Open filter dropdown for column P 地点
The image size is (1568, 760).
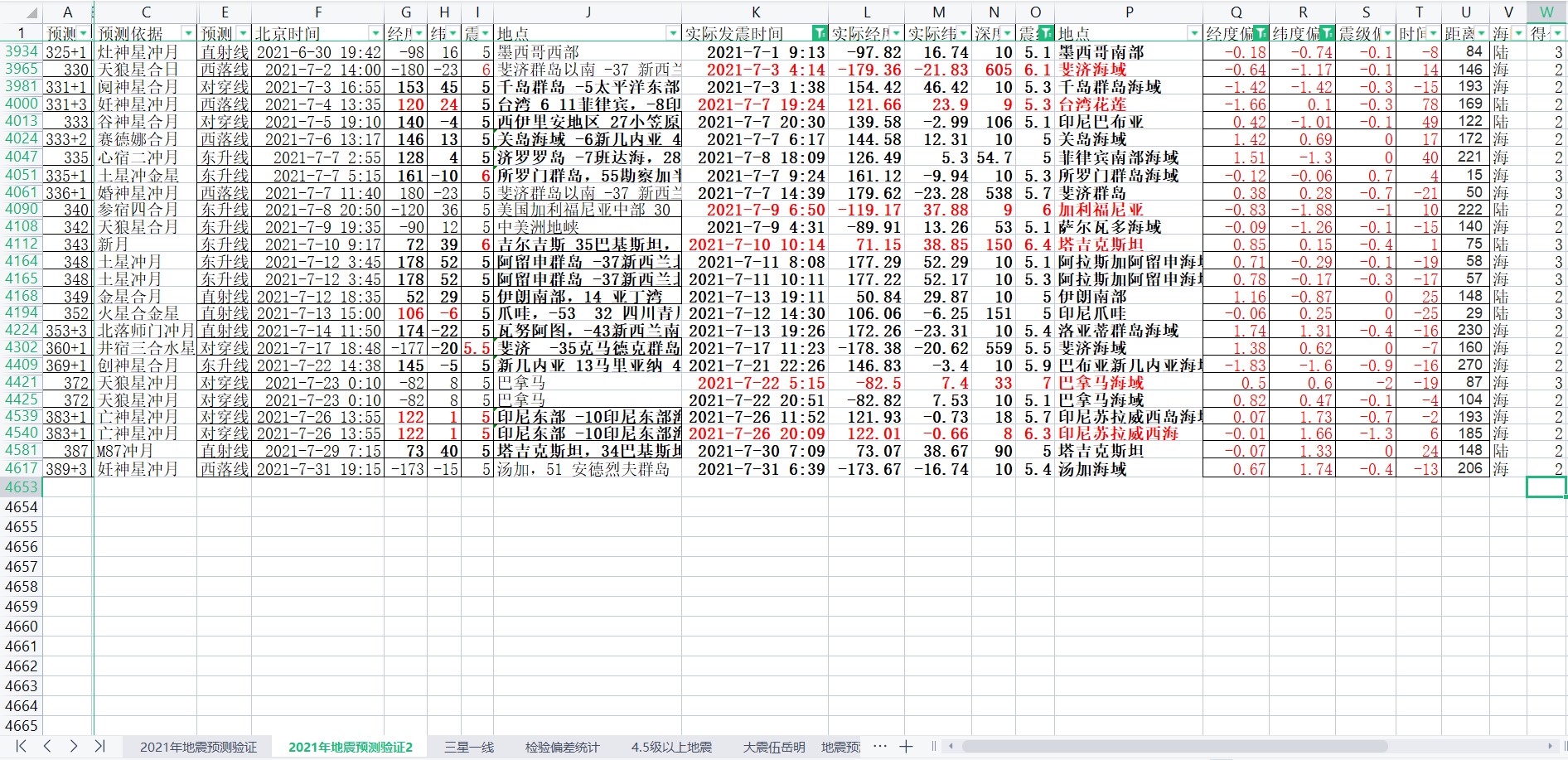(x=1194, y=33)
